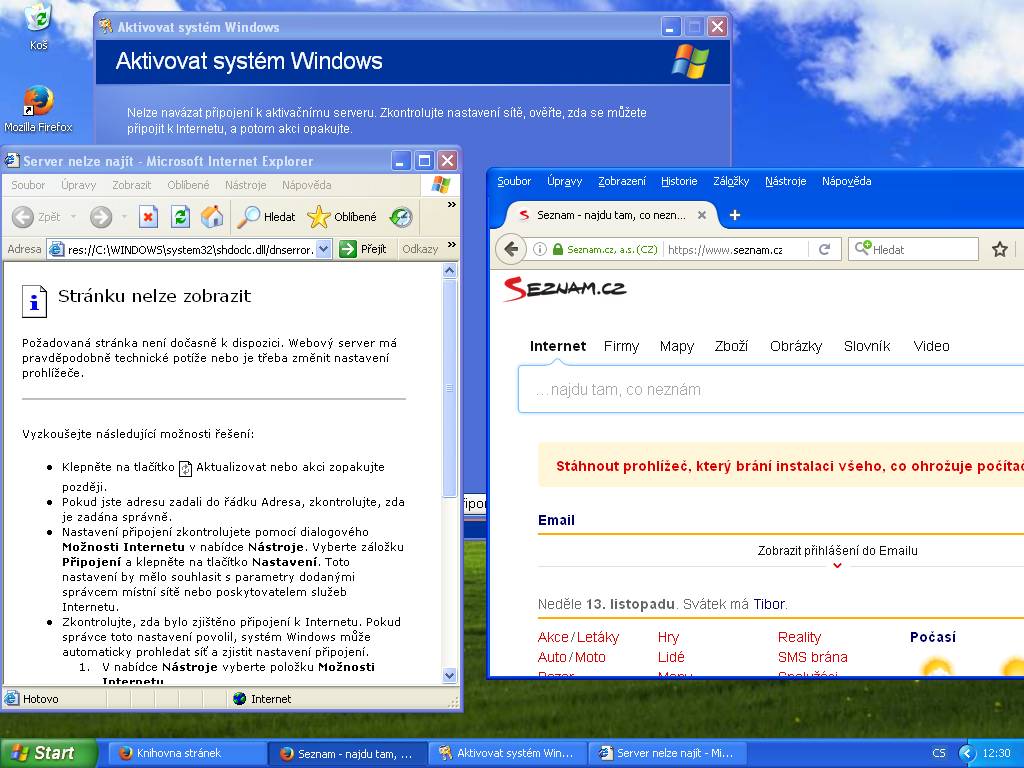Open the forward history dropdown arrow
This screenshot has height=768, width=1024.
coord(123,217)
